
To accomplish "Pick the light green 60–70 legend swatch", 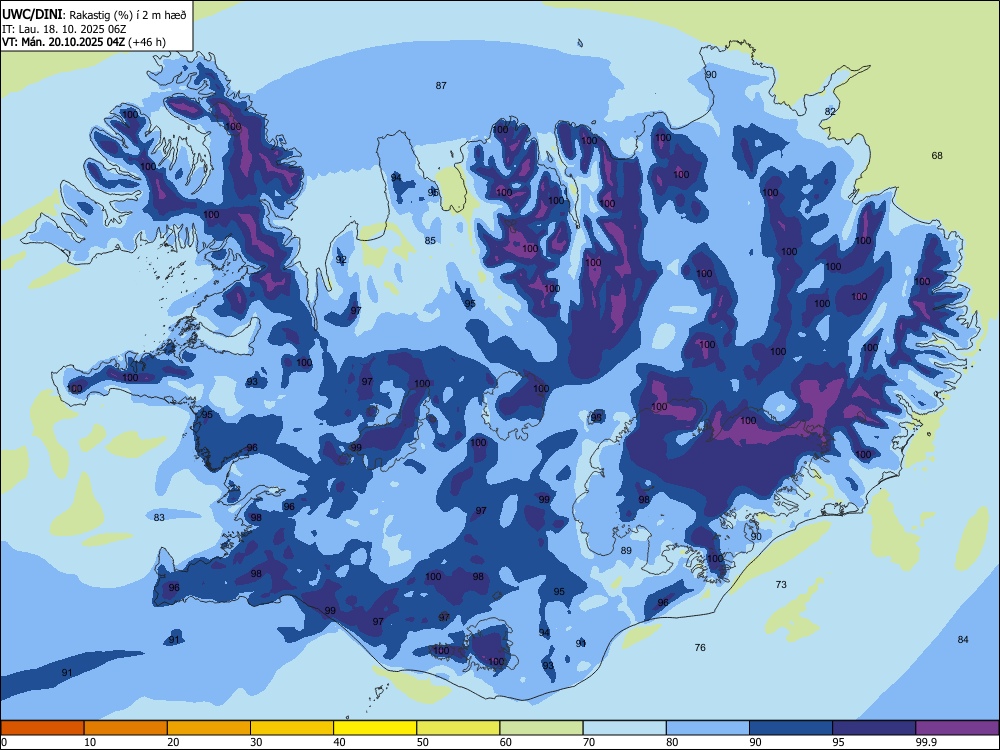I will pos(541,728).
